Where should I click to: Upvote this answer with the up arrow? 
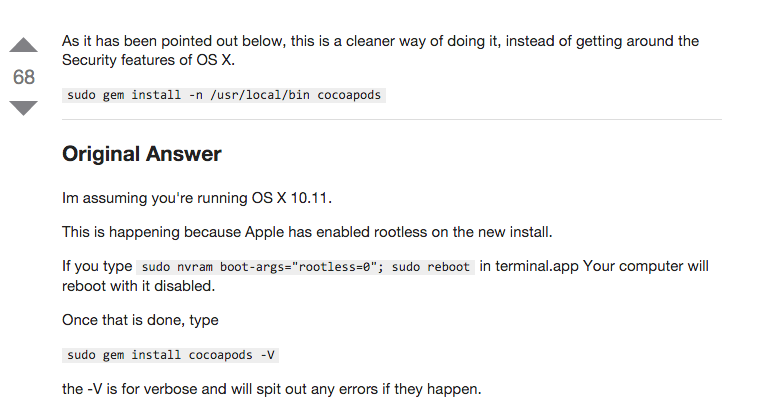pyautogui.click(x=23, y=45)
